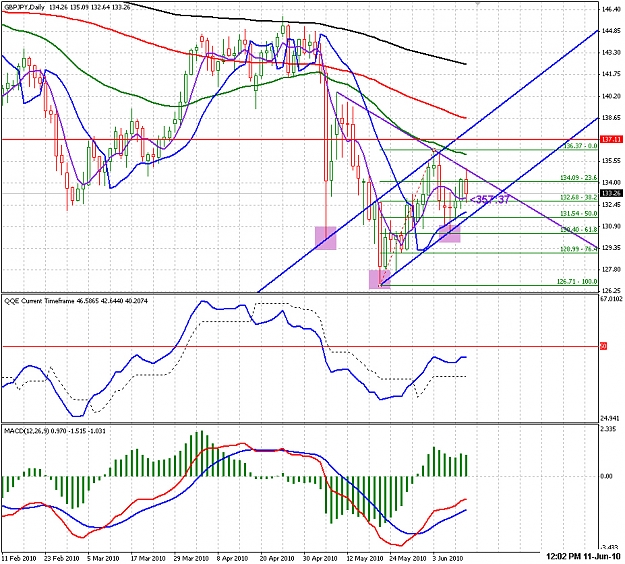
Task: Select the purple rectangle below the 30 Apr candle
Action: tap(326, 238)
